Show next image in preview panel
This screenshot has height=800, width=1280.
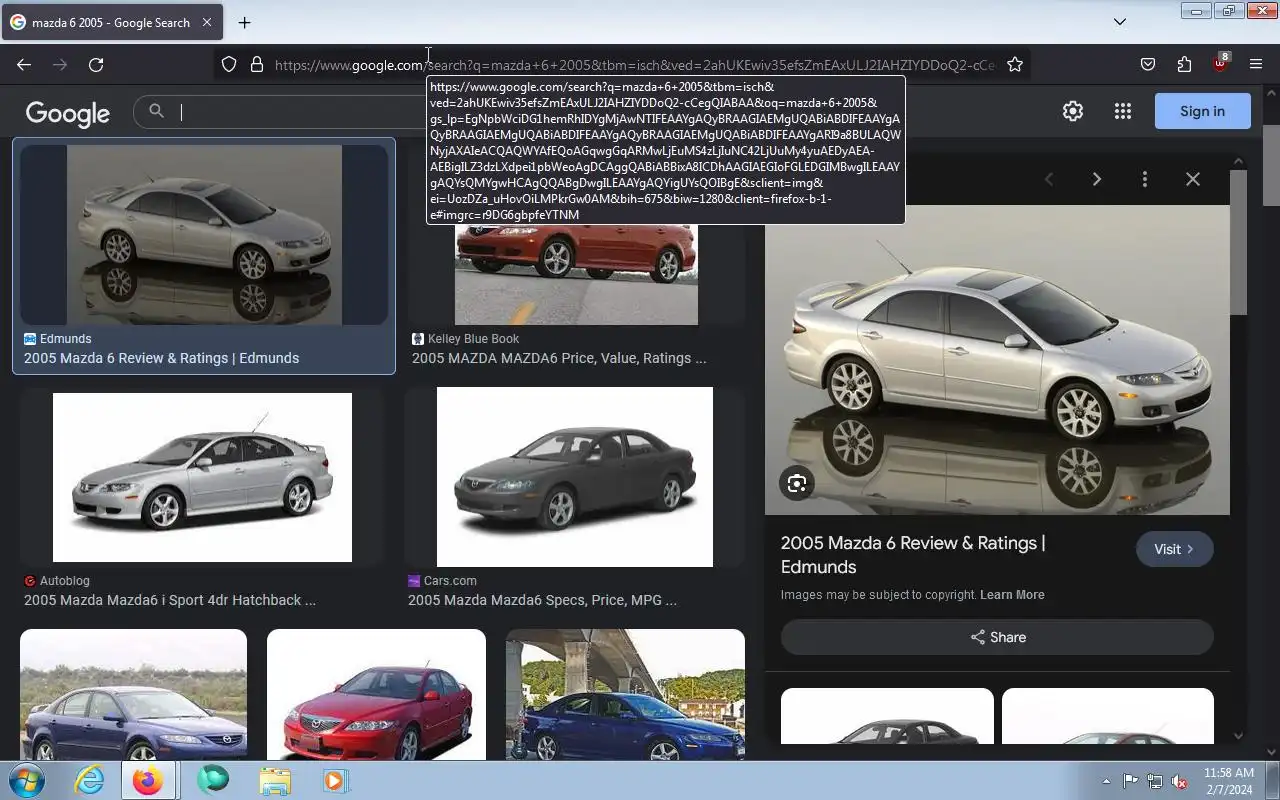coord(1097,179)
